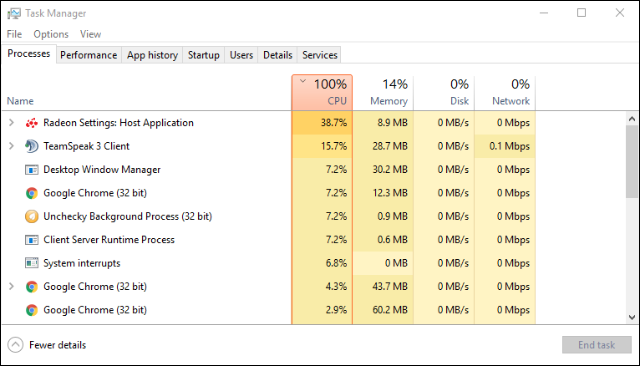Click the Task Manager title bar icon
This screenshot has height=366, width=640.
click(13, 13)
